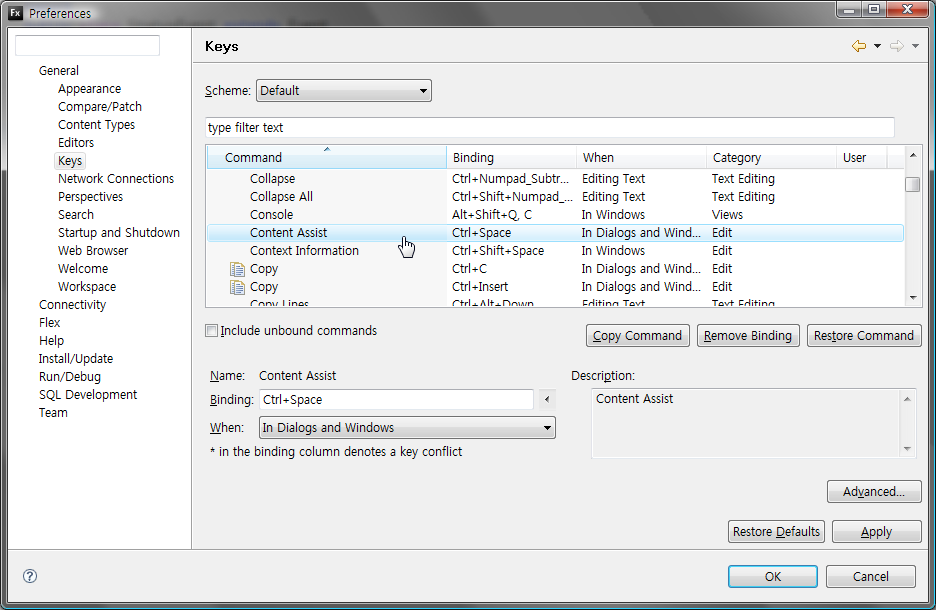The width and height of the screenshot is (936, 610).
Task: Click the Restore Command button
Action: pyautogui.click(x=864, y=335)
